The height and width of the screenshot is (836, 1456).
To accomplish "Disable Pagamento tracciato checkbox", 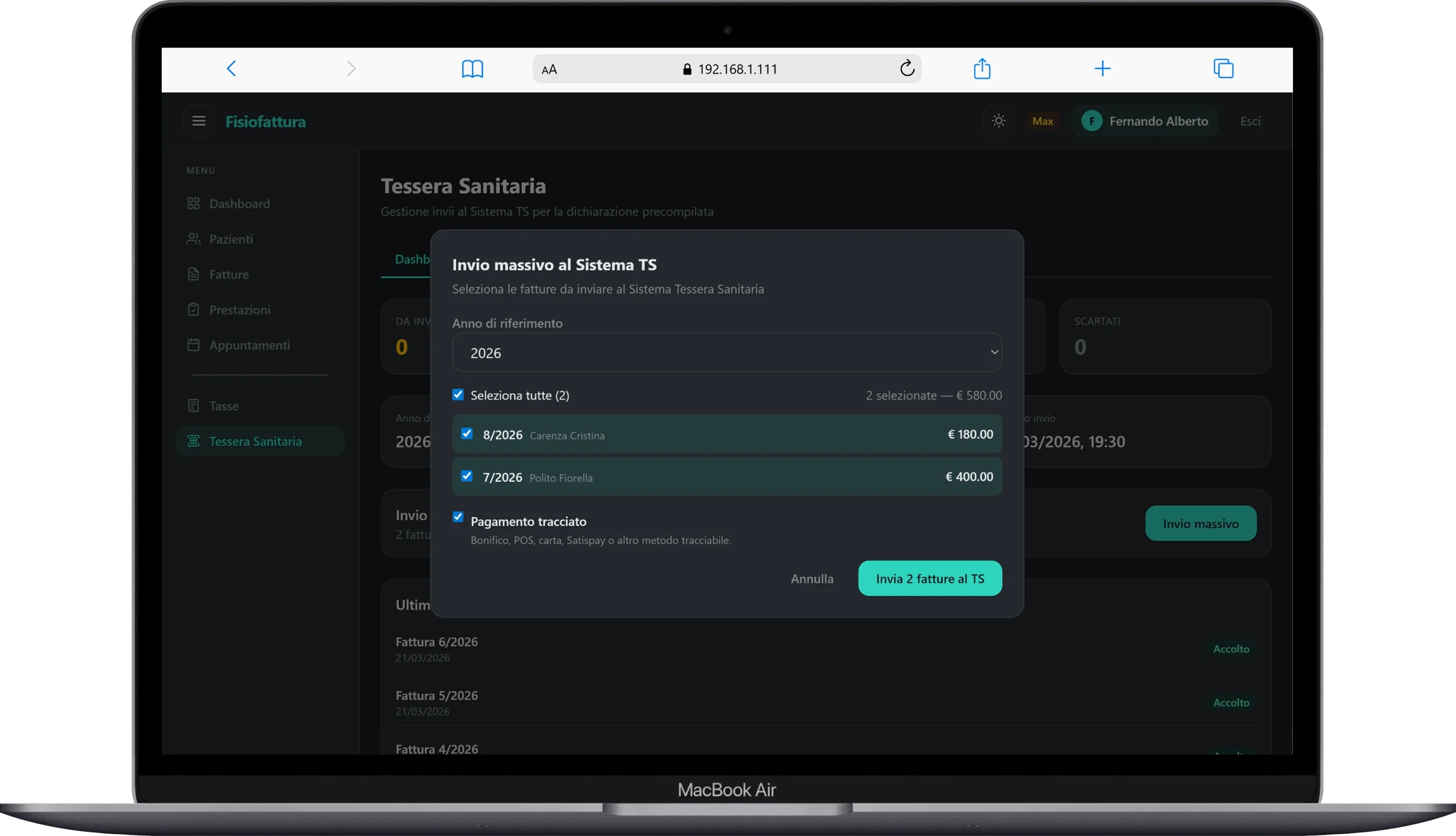I will coord(458,517).
